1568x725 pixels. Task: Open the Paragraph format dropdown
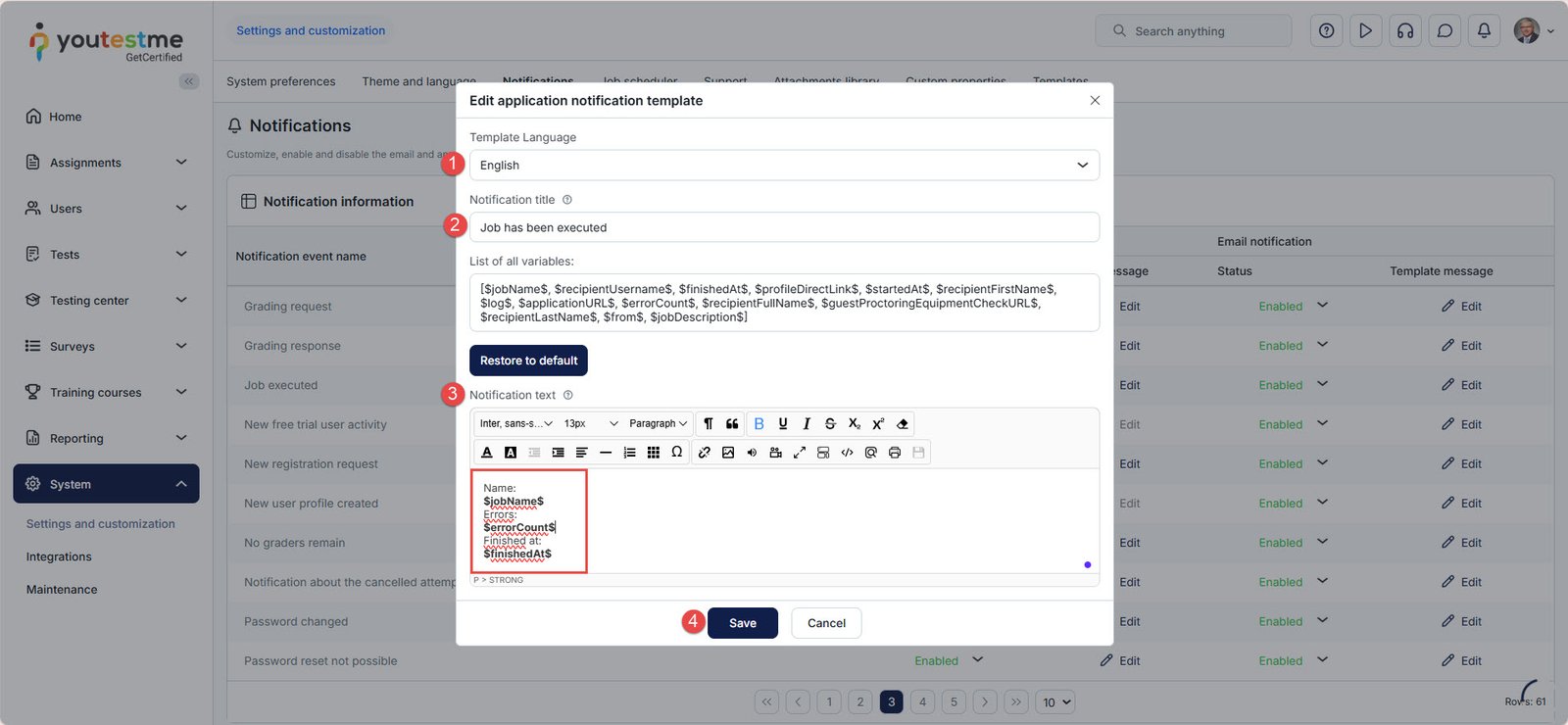click(x=659, y=424)
